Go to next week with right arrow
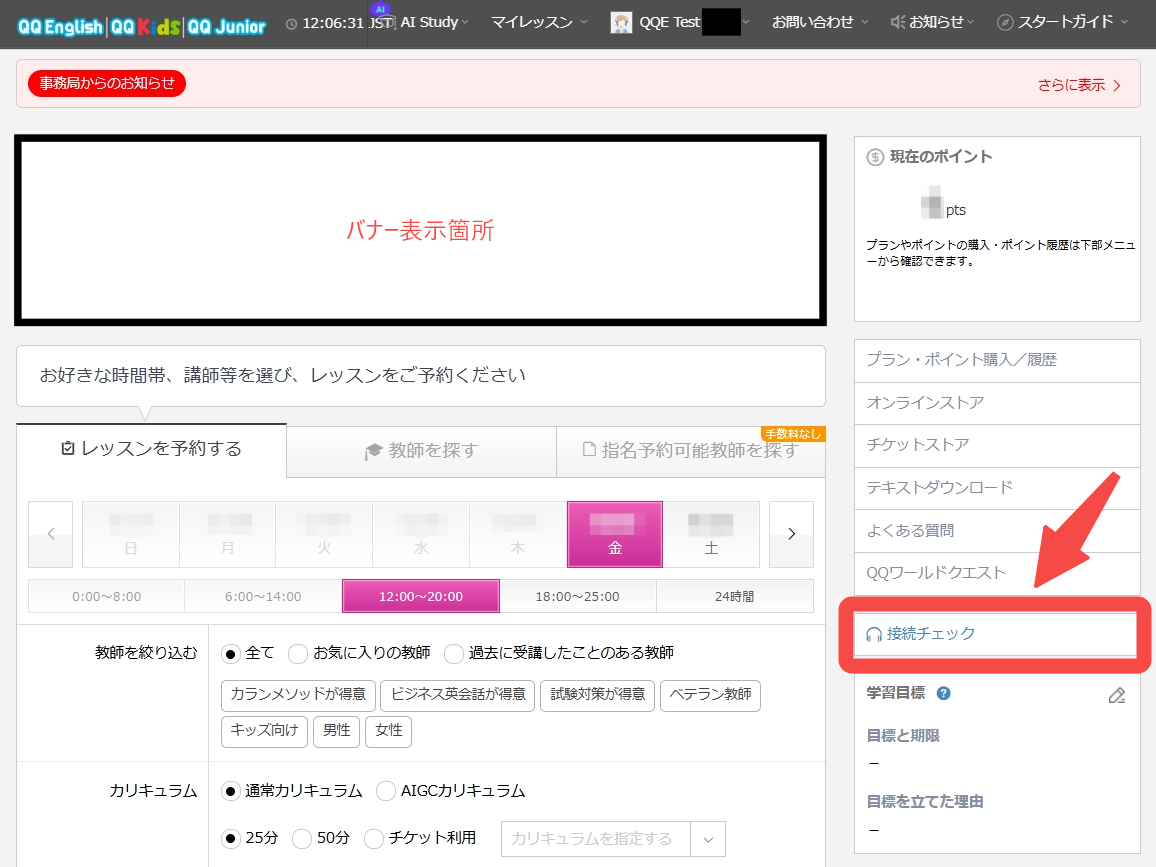Viewport: 1156px width, 867px height. point(791,534)
